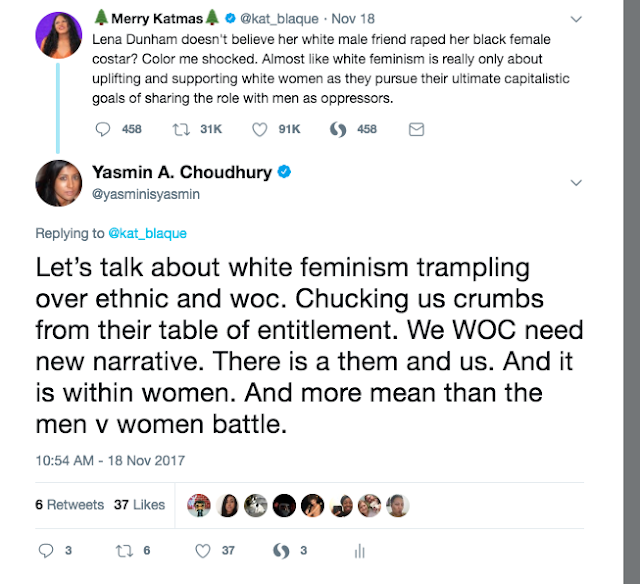The image size is (640, 584).
Task: Reply to Kat Blaque's tweet
Action: tap(104, 129)
